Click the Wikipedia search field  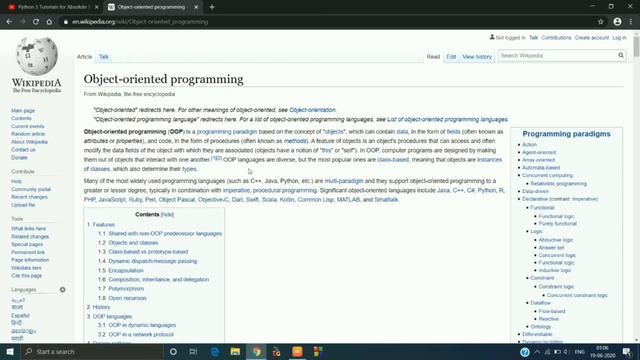pos(557,56)
